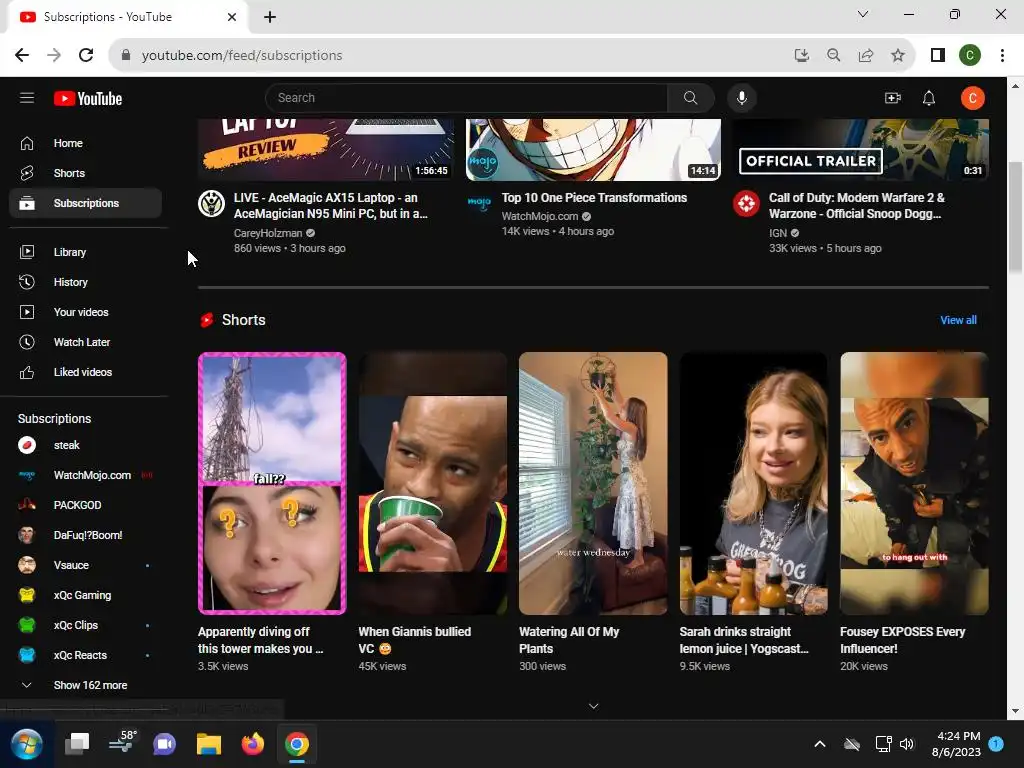Viewport: 1024px width, 768px height.
Task: Show hidden tray icons chevron
Action: (x=820, y=744)
